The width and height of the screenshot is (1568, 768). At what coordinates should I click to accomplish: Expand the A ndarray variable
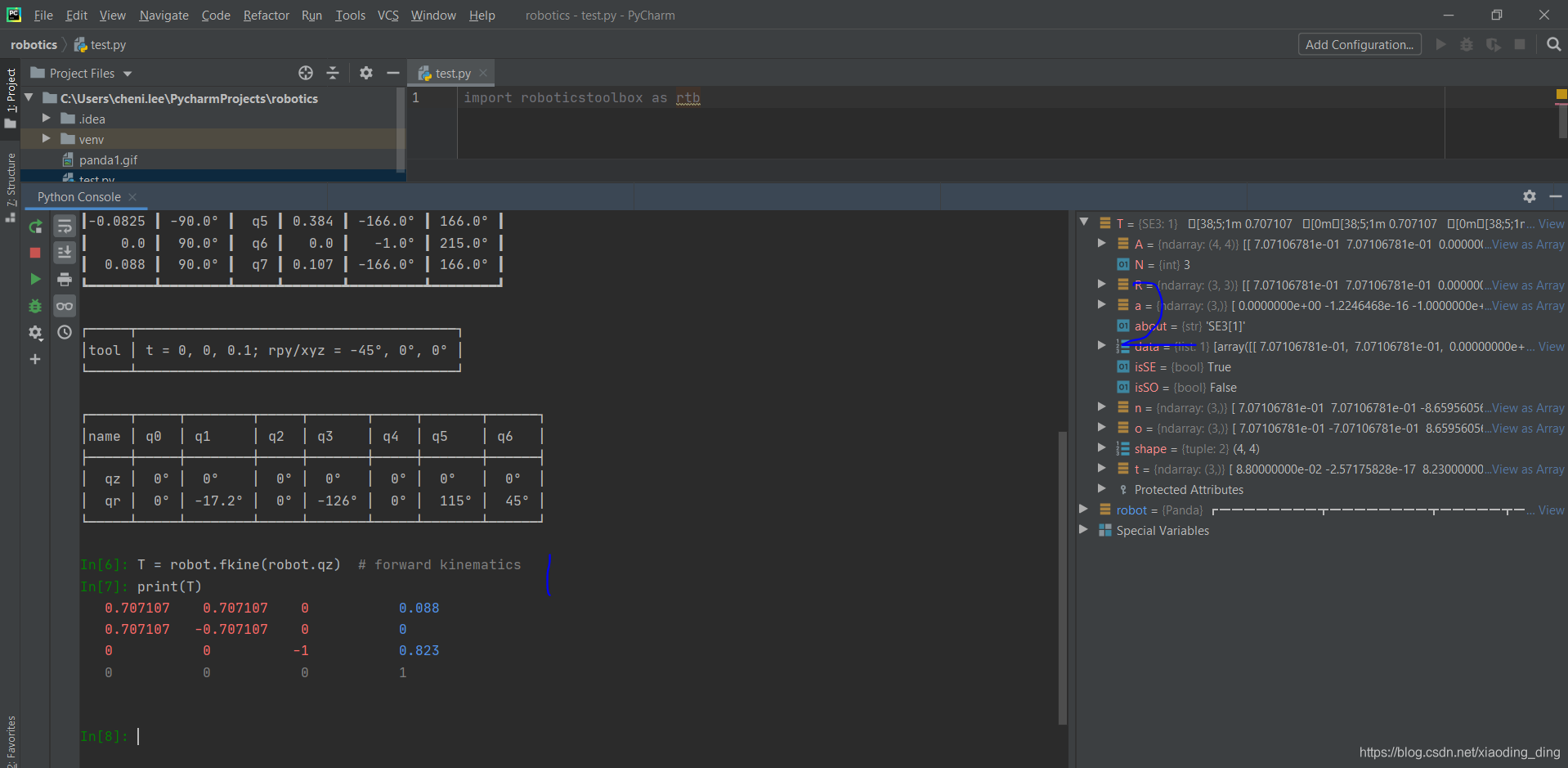1102,244
